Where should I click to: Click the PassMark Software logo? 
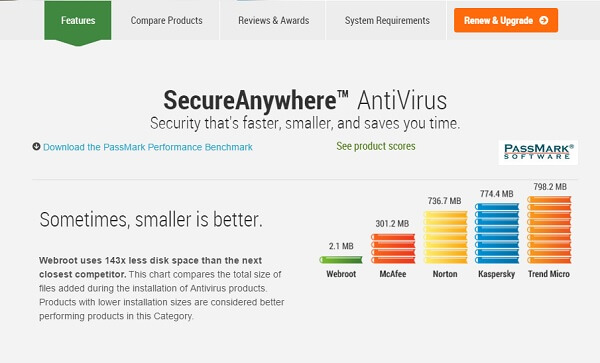(x=538, y=152)
